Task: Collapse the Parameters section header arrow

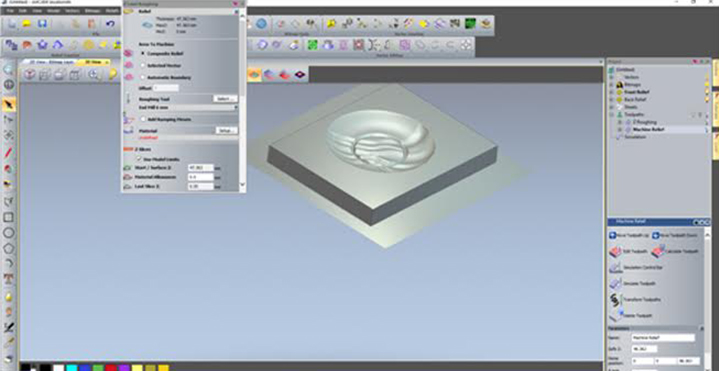Action: coord(701,328)
